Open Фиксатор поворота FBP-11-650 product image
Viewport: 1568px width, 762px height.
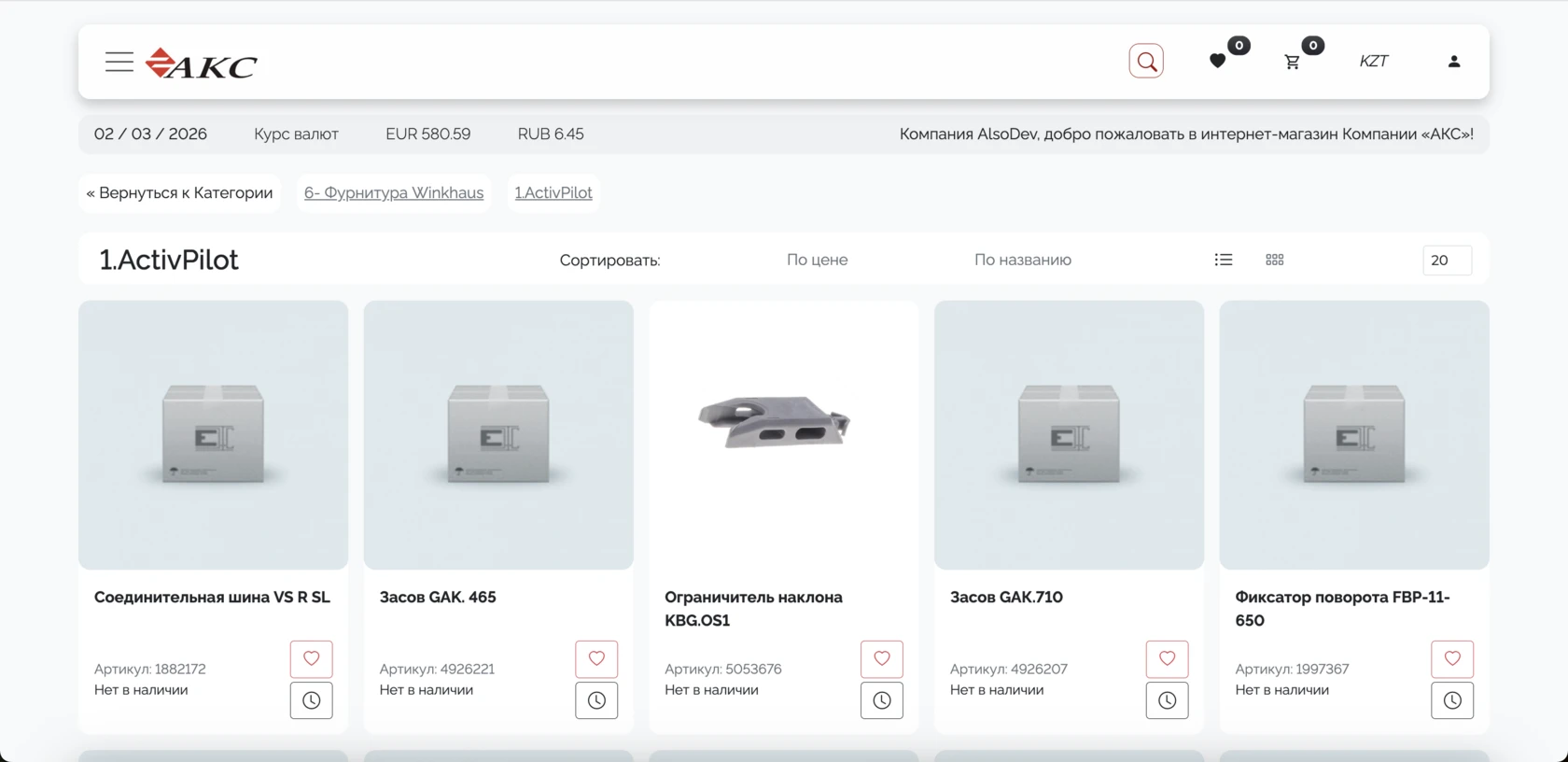click(1354, 435)
